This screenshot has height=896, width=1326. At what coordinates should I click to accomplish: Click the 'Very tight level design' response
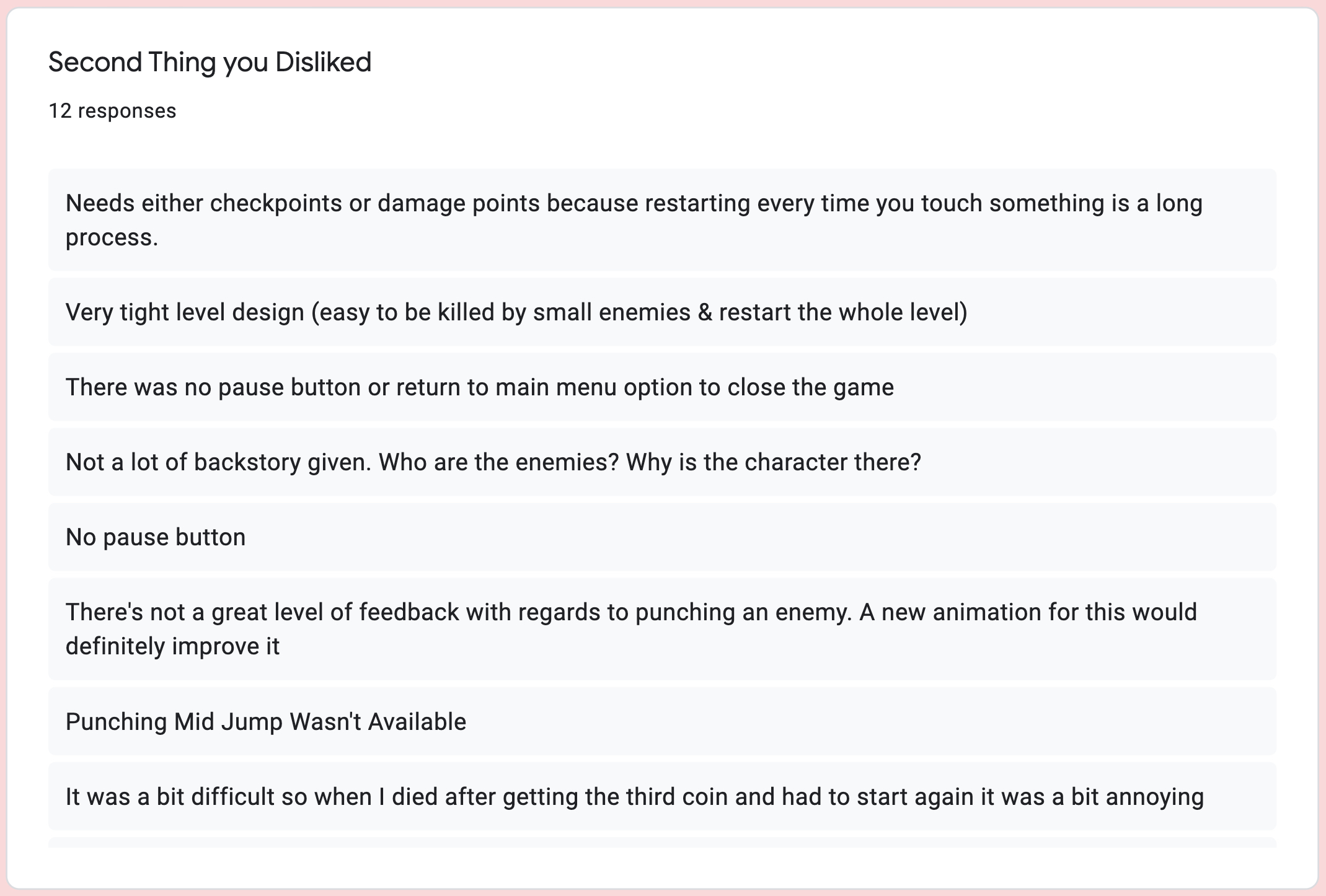(x=662, y=312)
